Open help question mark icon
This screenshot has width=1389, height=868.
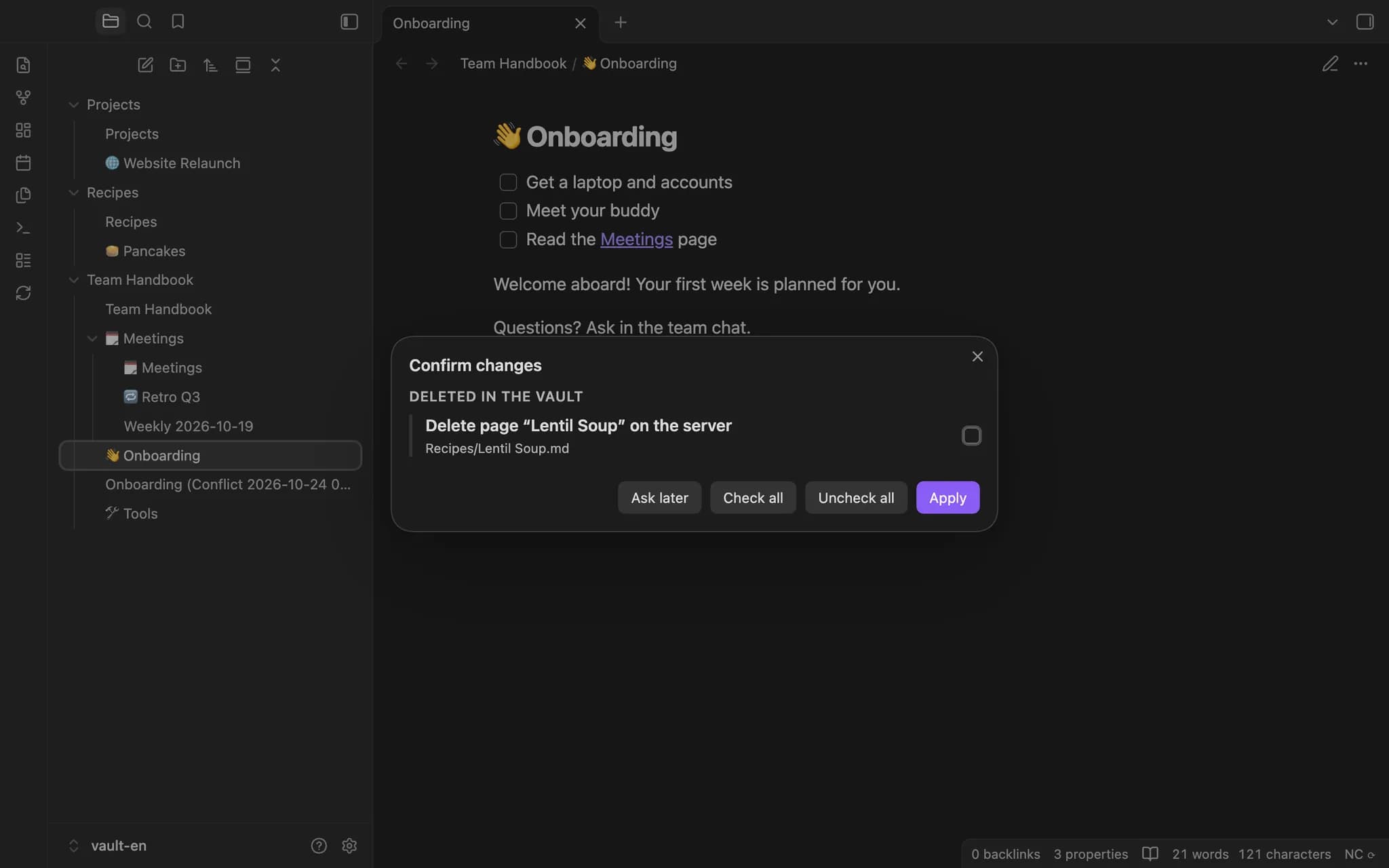click(x=319, y=846)
